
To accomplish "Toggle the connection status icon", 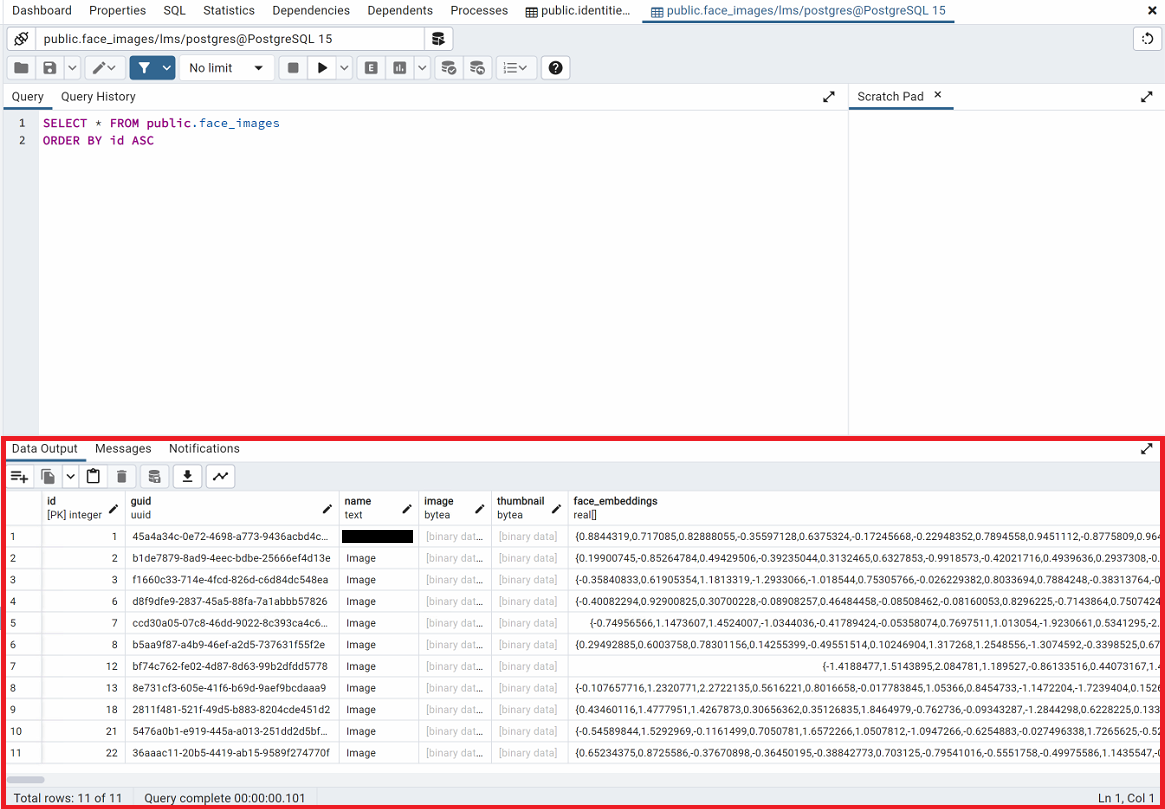I will point(21,39).
